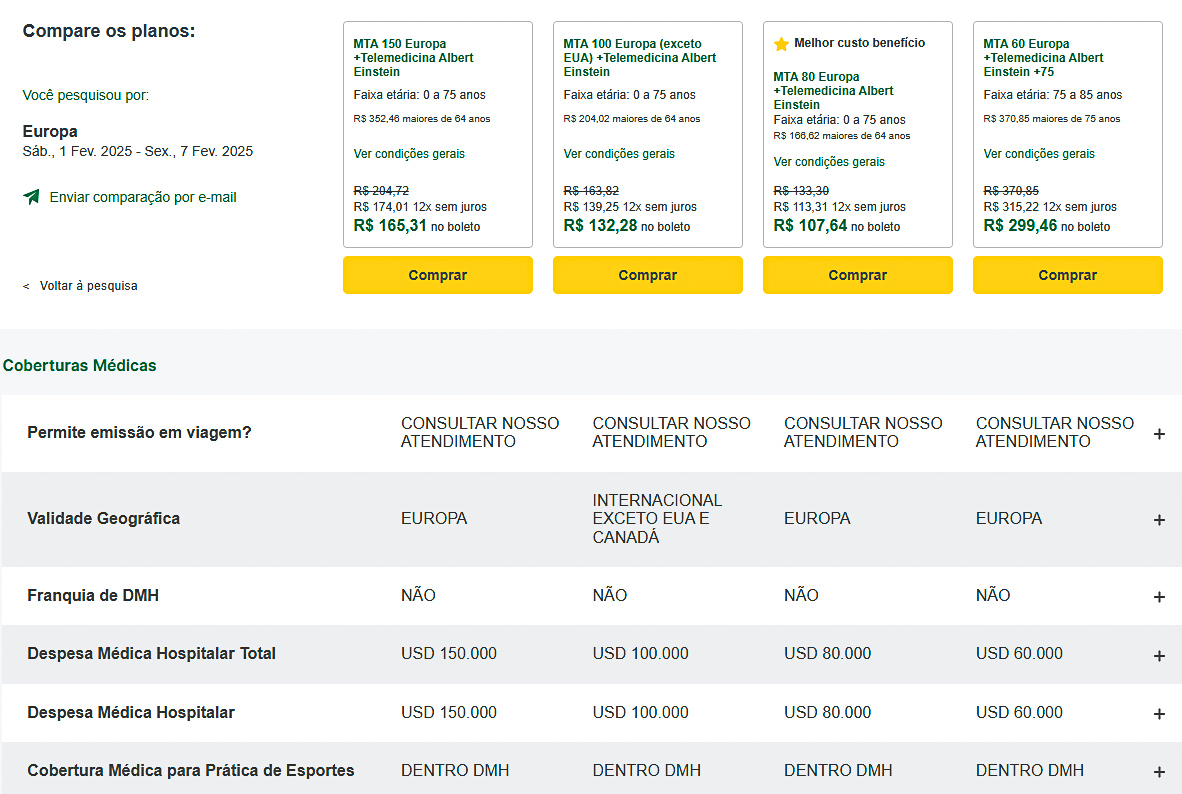Click the Franquia de DMH row label
The width and height of the screenshot is (1182, 794).
click(x=93, y=596)
